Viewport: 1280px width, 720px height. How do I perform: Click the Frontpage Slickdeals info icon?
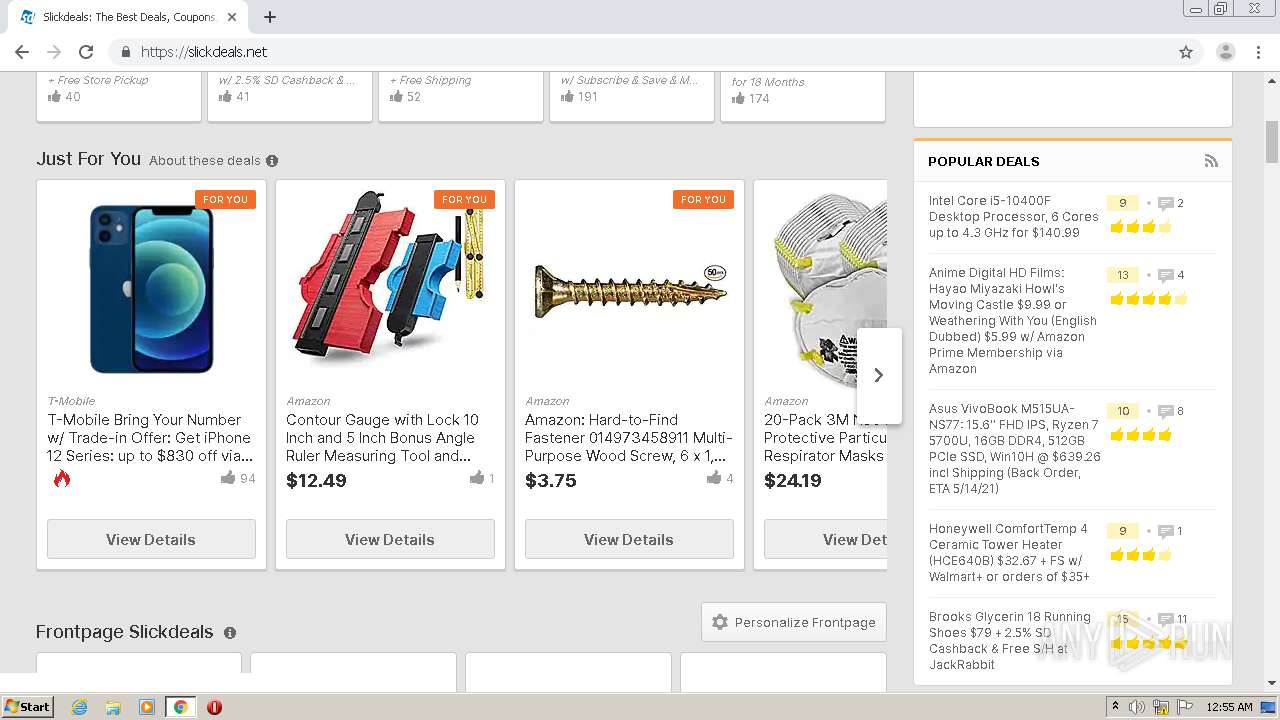pos(230,633)
